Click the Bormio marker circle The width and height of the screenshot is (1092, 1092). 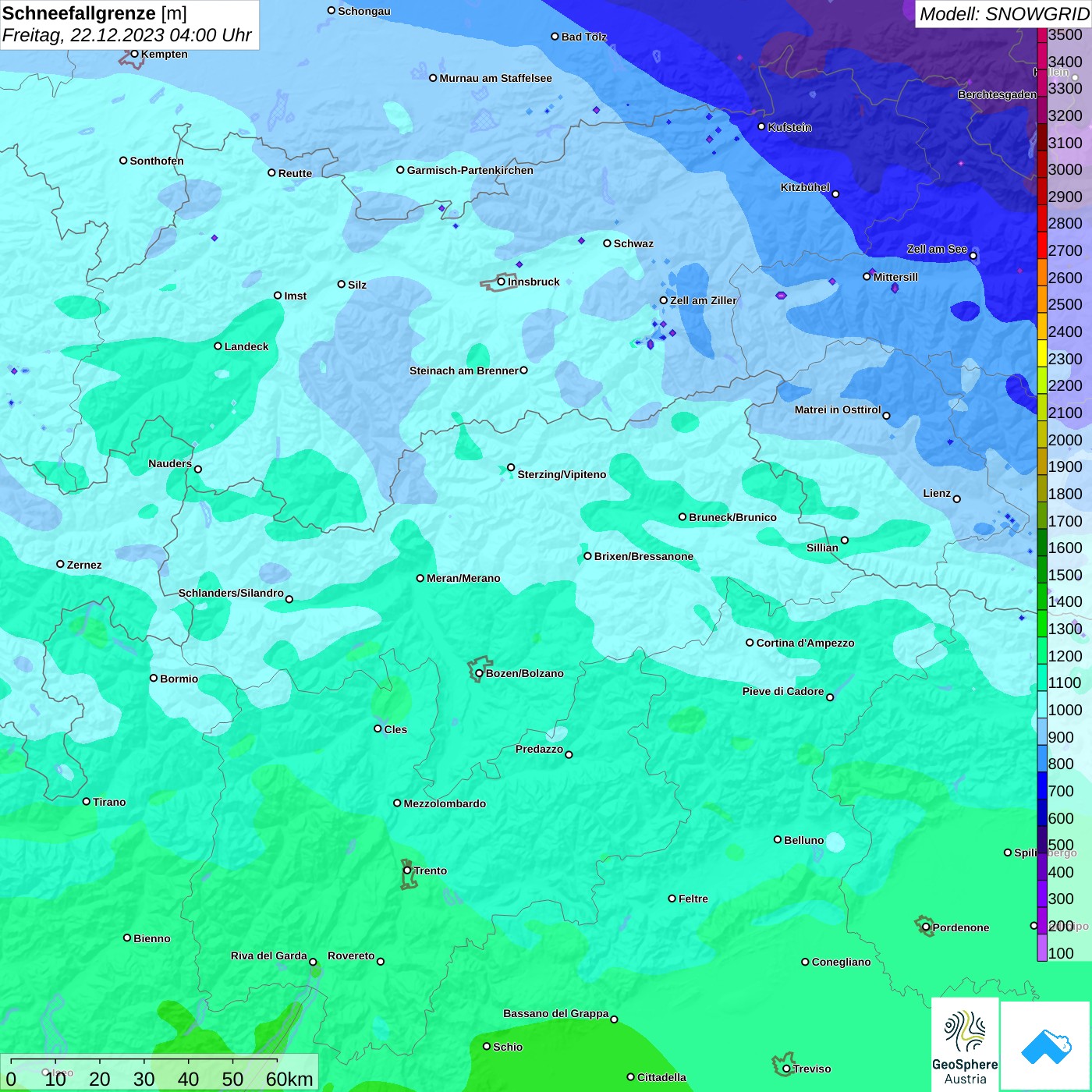154,678
